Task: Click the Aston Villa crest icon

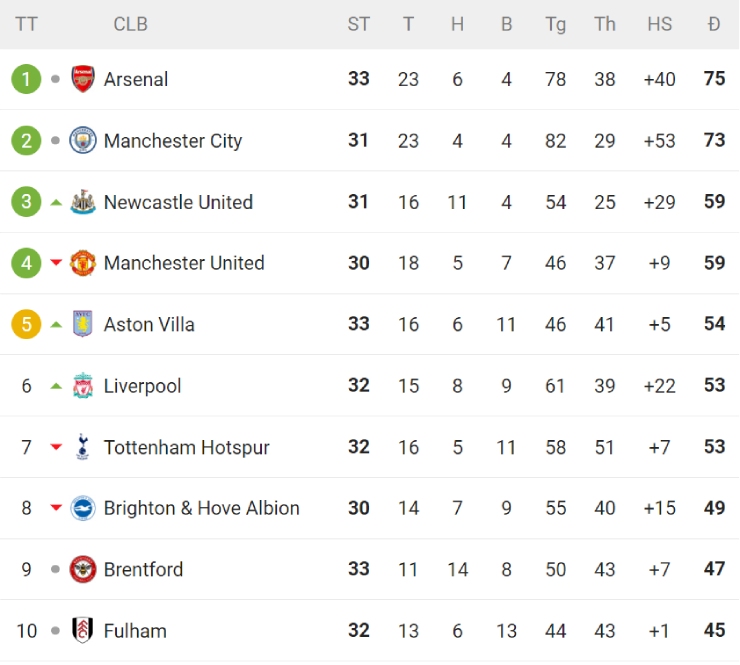Action: [x=83, y=324]
